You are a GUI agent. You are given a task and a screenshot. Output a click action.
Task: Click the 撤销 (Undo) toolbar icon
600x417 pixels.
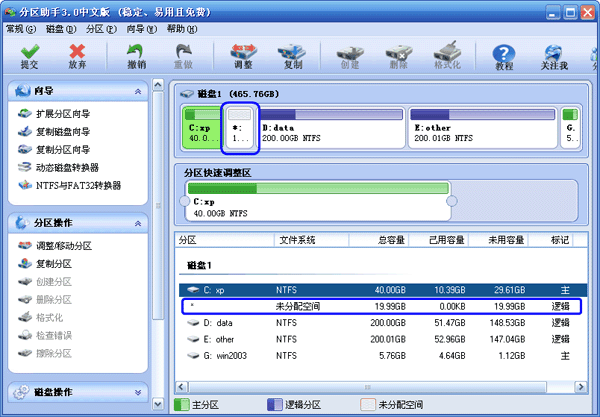[137, 55]
